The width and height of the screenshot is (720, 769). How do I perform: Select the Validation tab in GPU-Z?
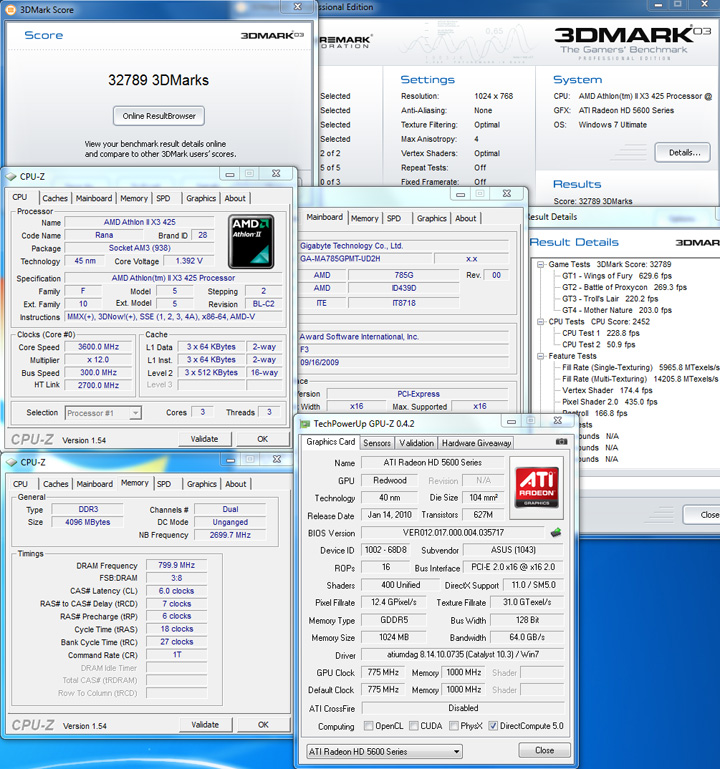[416, 443]
